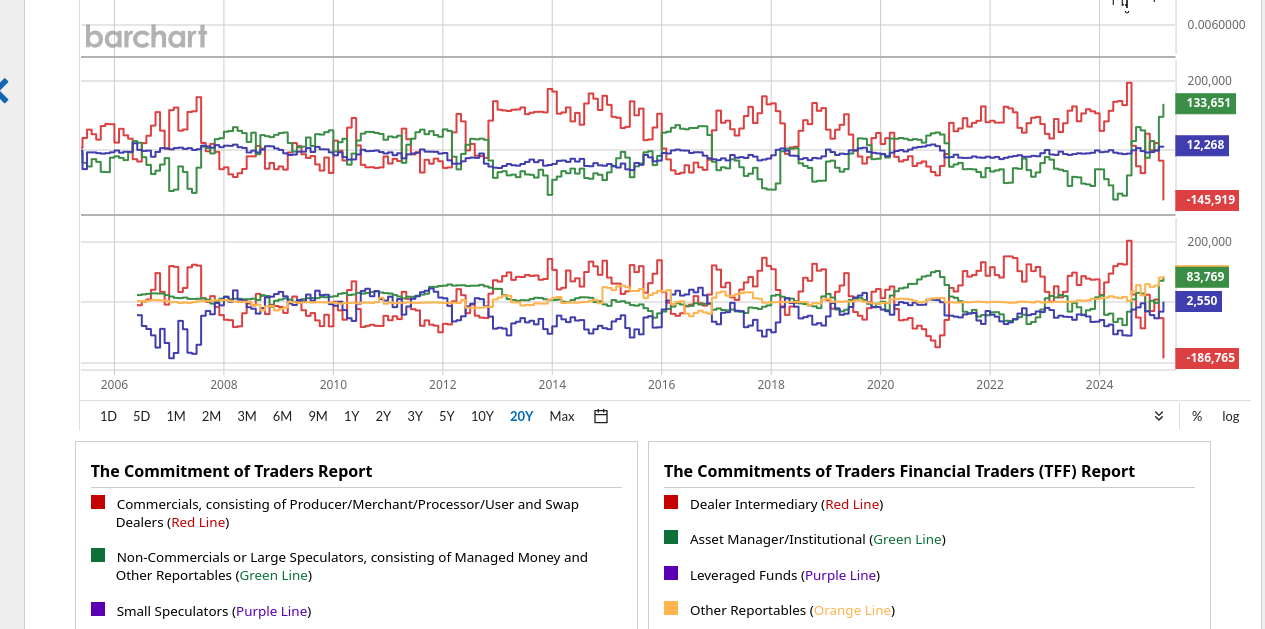
Task: Open the calendar date range picker
Action: [601, 416]
